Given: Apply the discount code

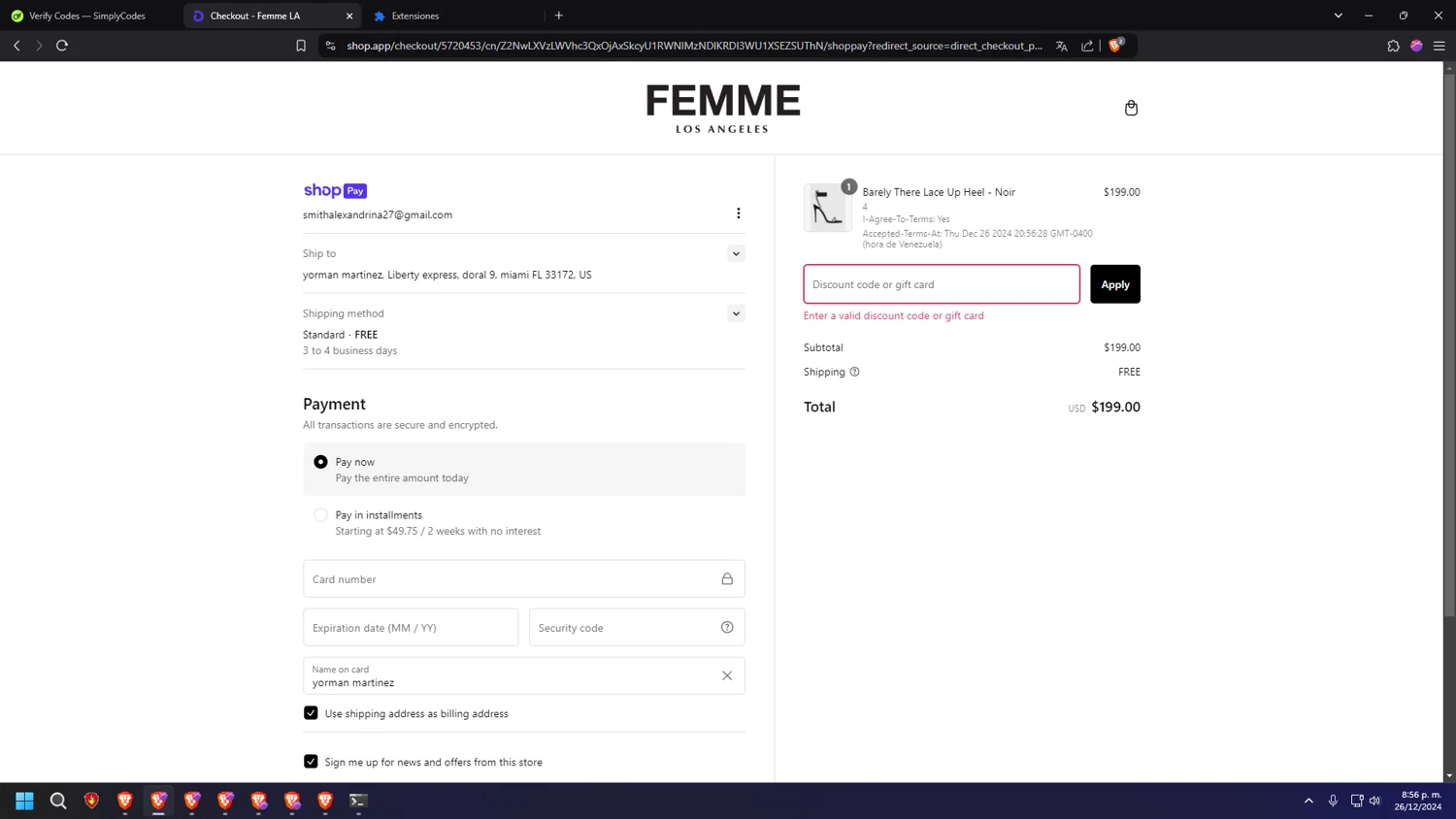Looking at the screenshot, I should tap(1114, 284).
